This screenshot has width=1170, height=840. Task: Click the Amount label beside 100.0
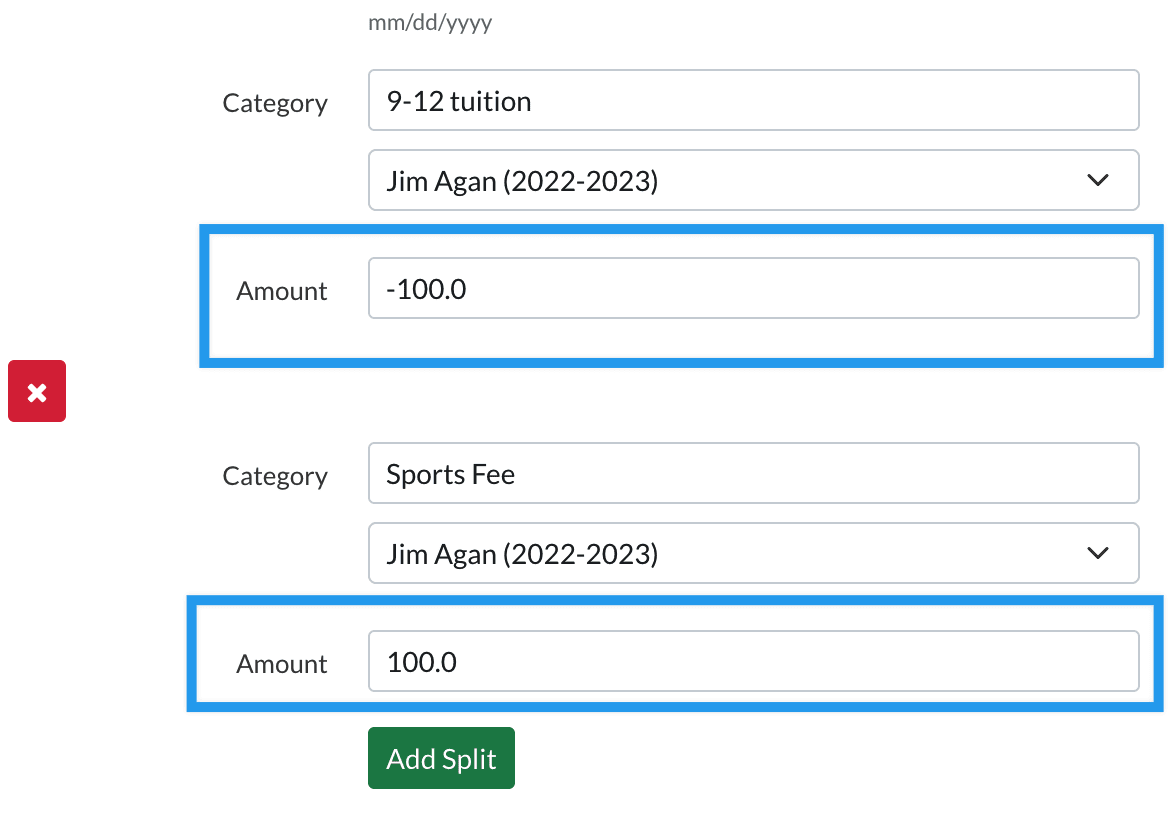point(282,664)
